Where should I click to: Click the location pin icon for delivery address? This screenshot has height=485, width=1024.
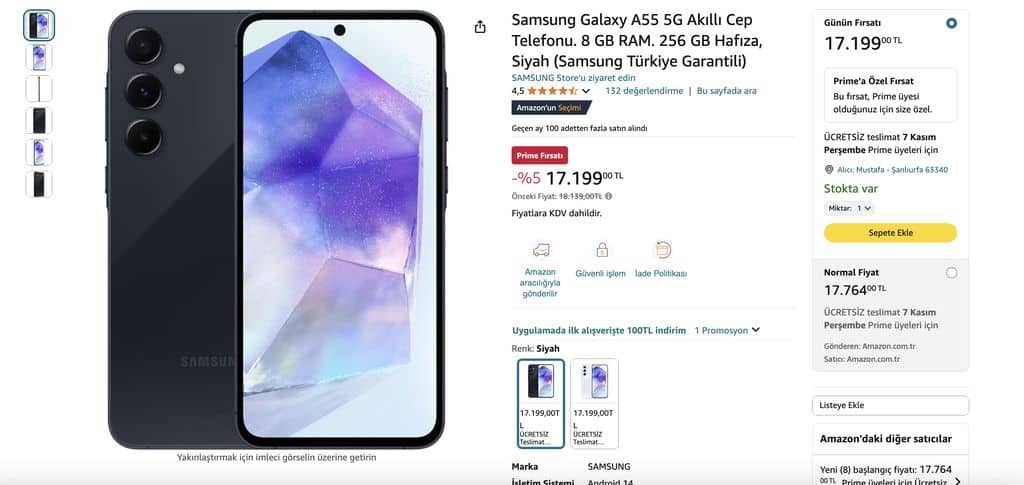[829, 170]
